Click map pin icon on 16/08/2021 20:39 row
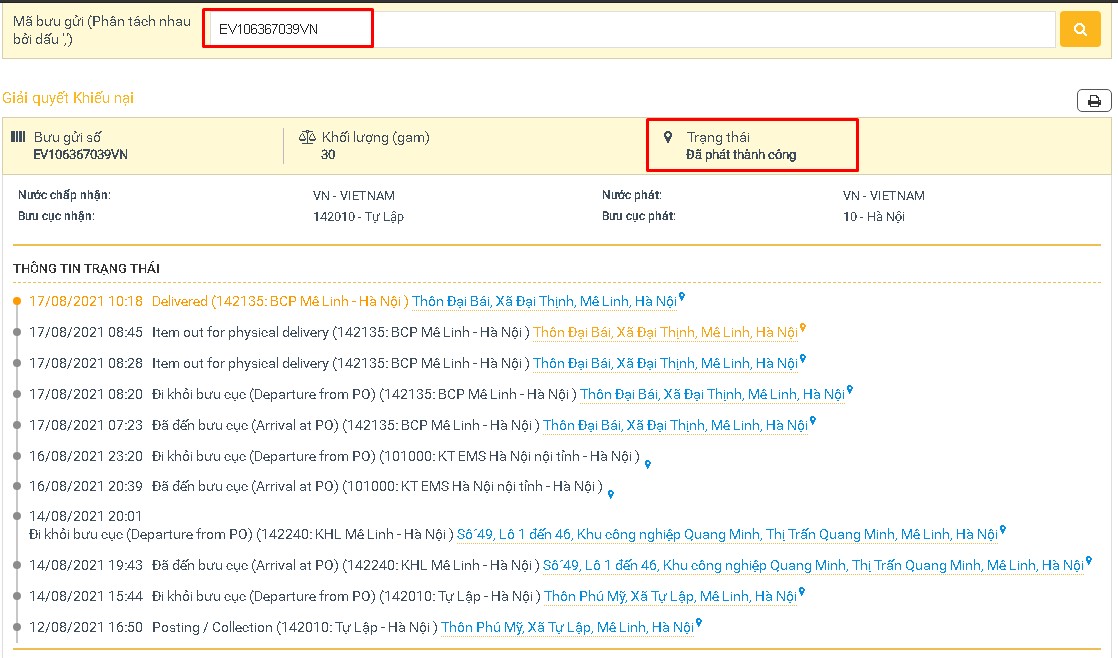Image resolution: width=1118 pixels, height=658 pixels. [610, 494]
